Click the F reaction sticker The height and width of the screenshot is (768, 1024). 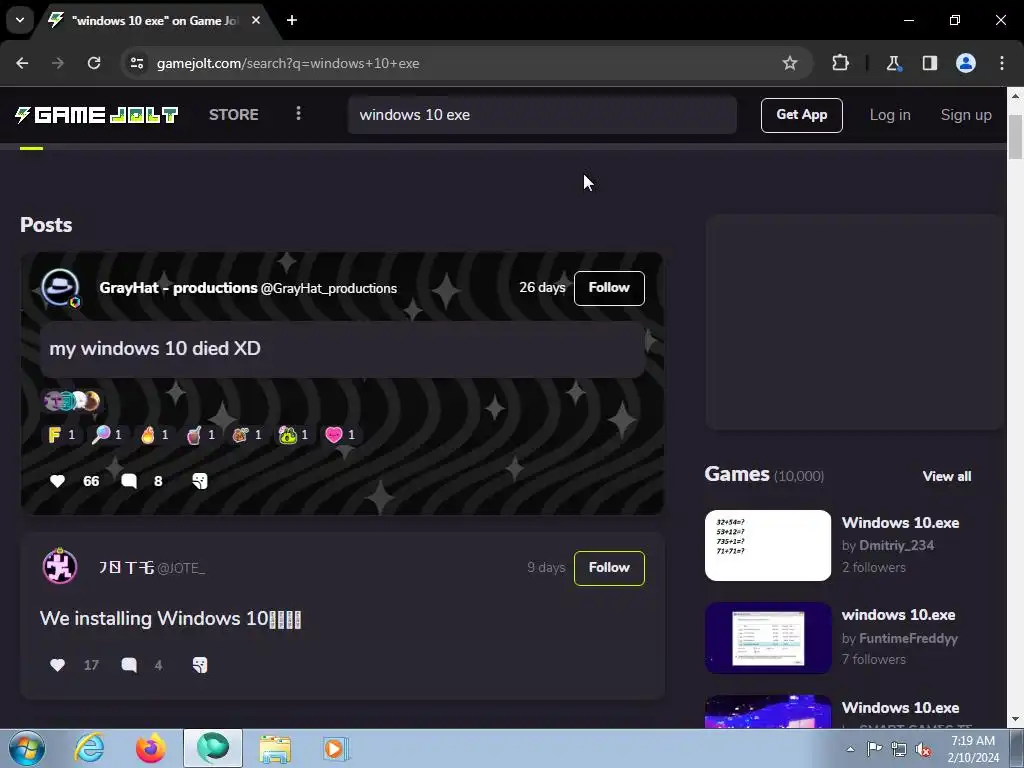pyautogui.click(x=62, y=435)
